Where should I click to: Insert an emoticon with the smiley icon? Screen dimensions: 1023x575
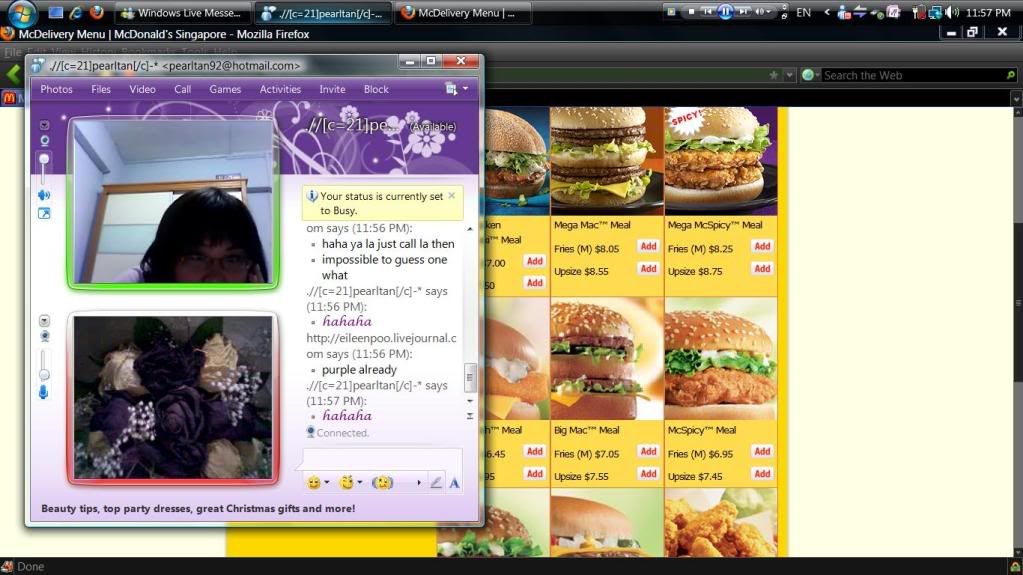coord(314,482)
